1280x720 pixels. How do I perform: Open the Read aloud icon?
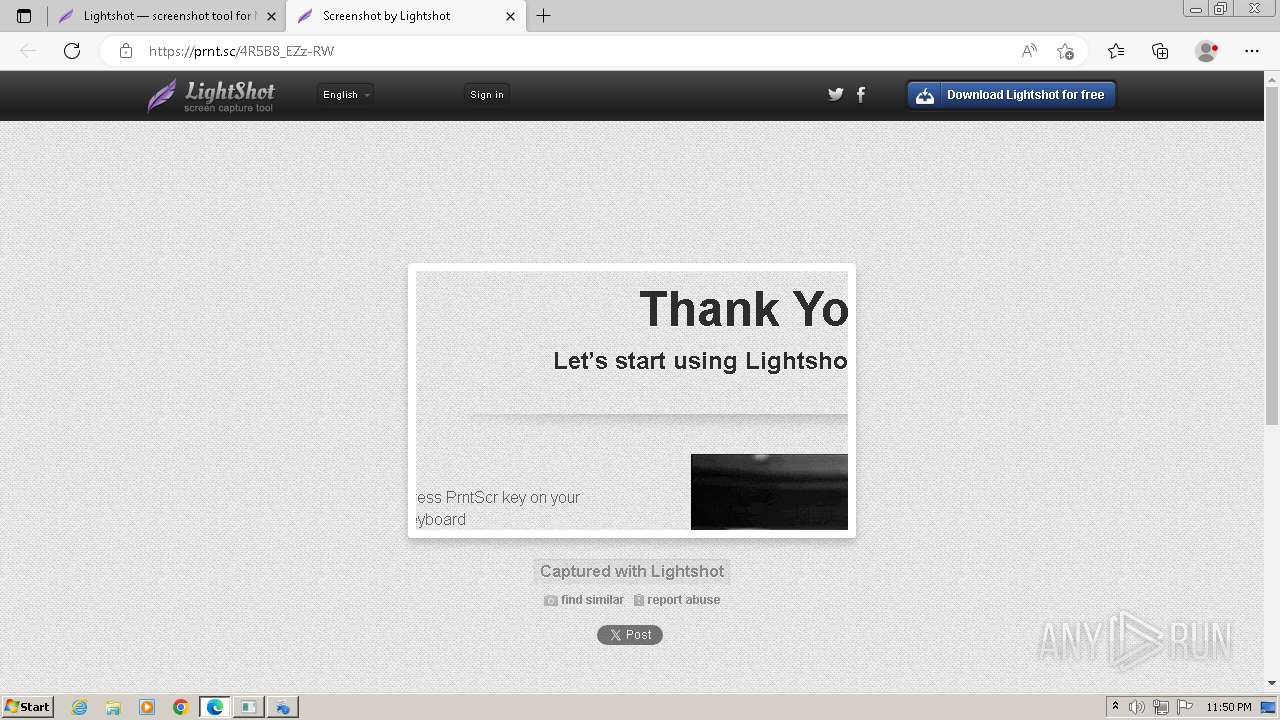point(1029,51)
